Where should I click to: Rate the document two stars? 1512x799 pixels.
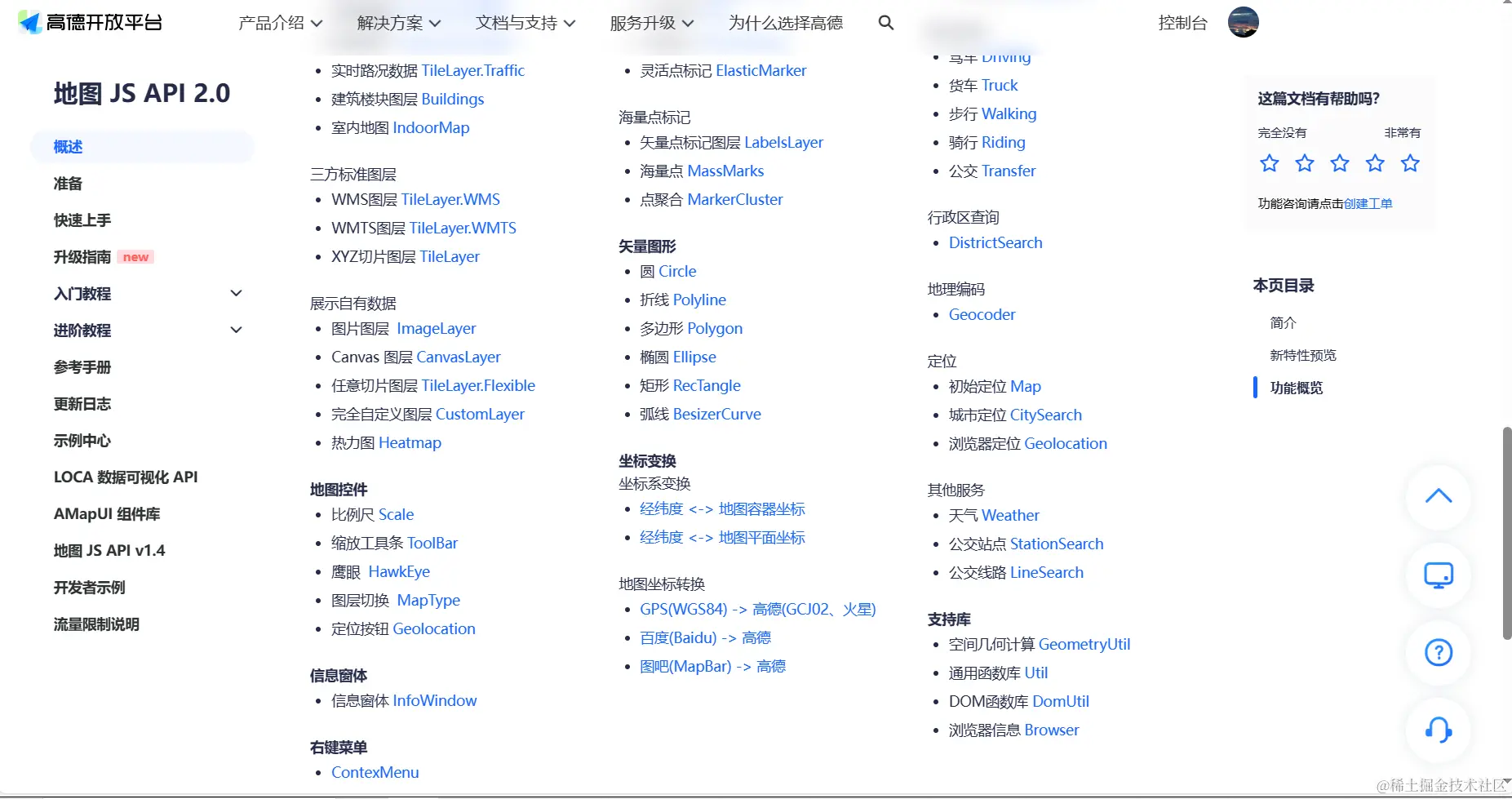point(1305,163)
